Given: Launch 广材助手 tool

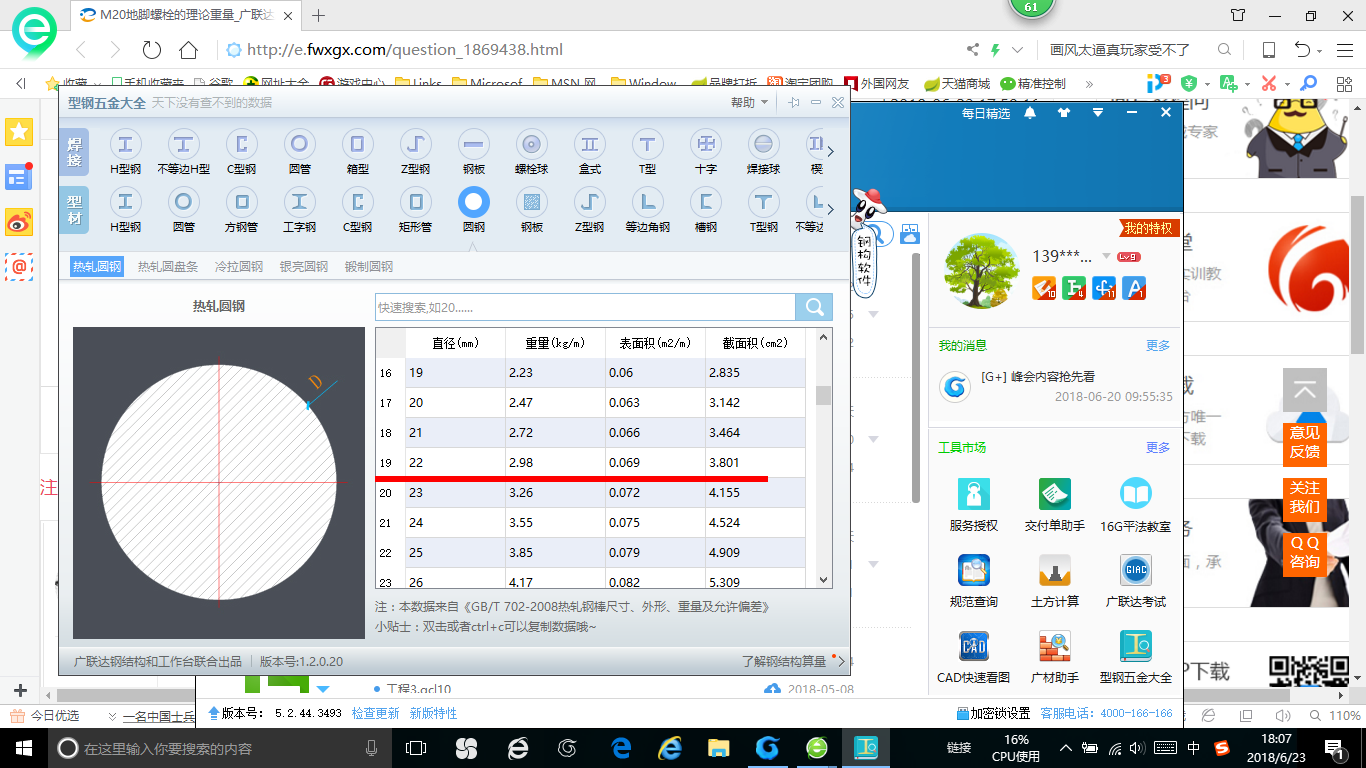Looking at the screenshot, I should (x=1055, y=656).
